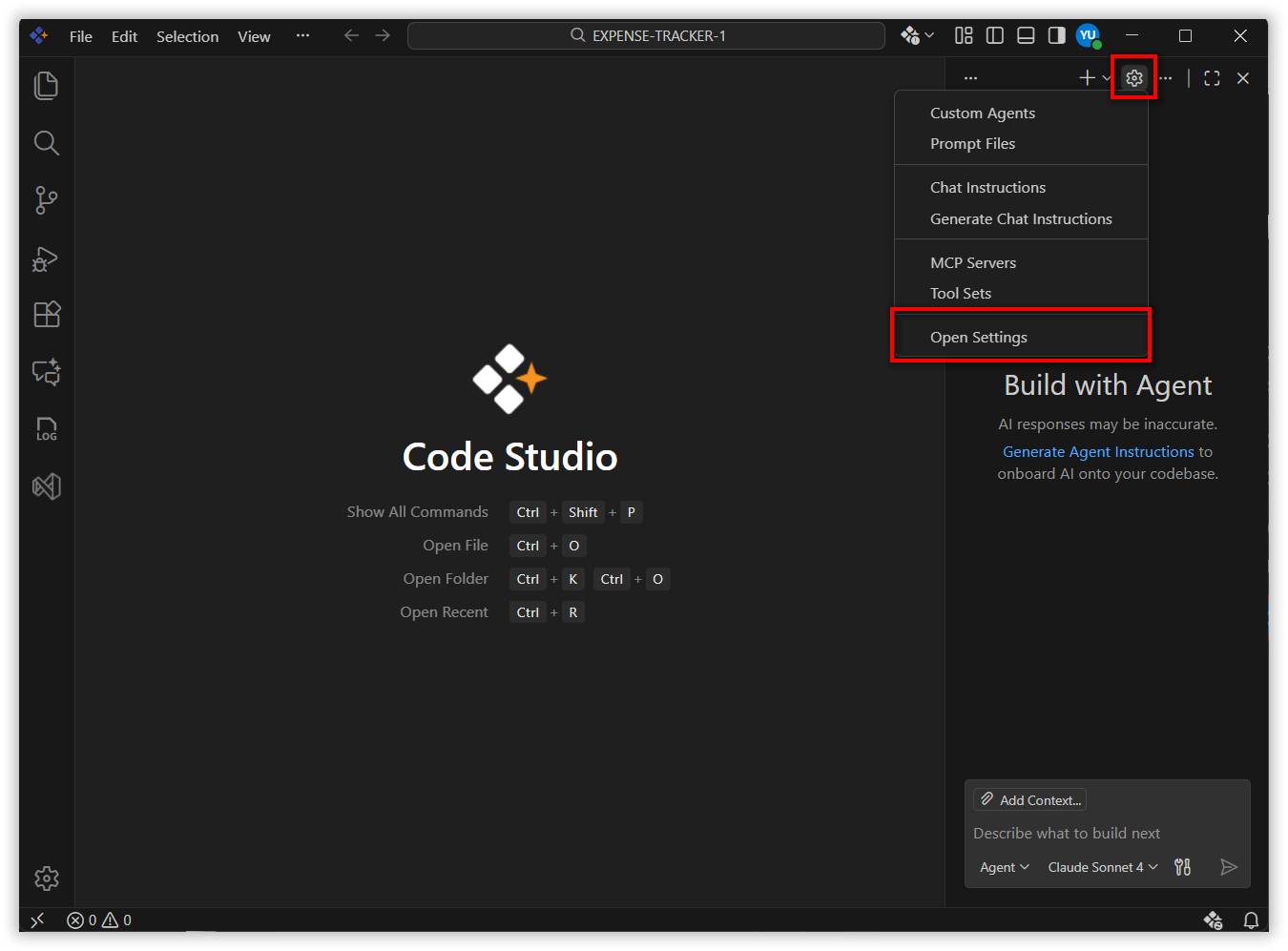Open the LOG viewer icon in activity bar
1288x951 pixels.
tap(46, 429)
